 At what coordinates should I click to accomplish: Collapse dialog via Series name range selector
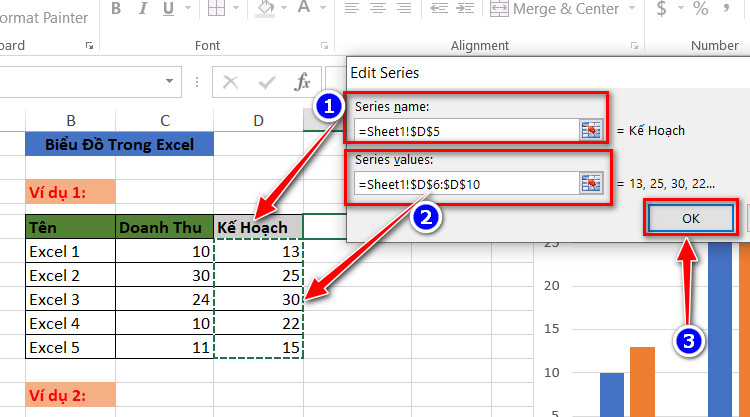(591, 130)
